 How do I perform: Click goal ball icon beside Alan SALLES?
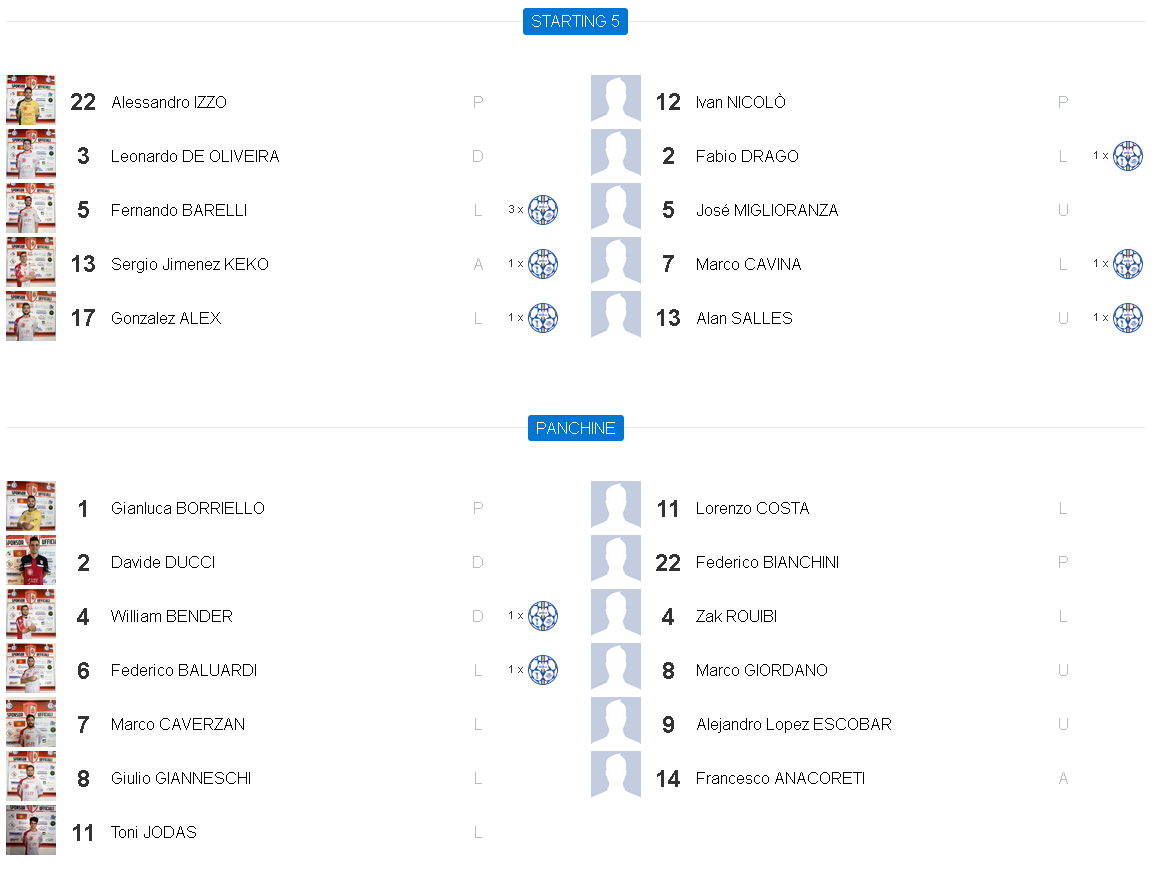tap(1127, 318)
